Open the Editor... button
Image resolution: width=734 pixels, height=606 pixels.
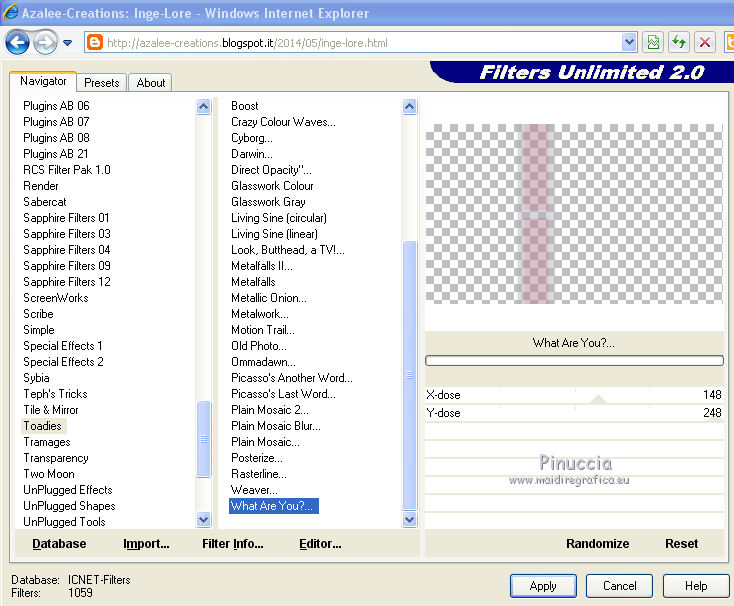[320, 544]
